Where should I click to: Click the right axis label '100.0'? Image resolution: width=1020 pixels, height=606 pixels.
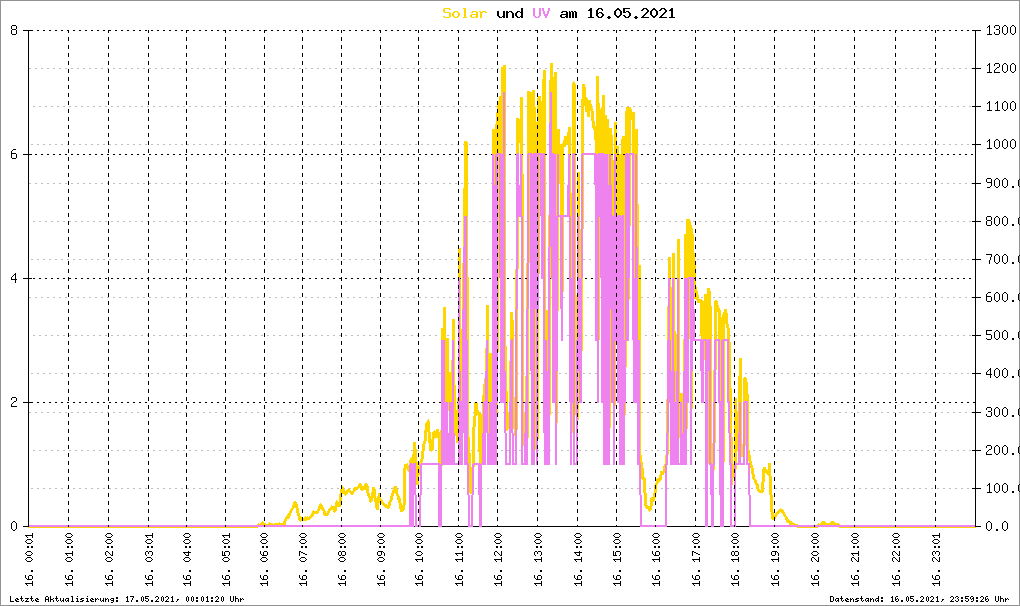[x=1002, y=488]
